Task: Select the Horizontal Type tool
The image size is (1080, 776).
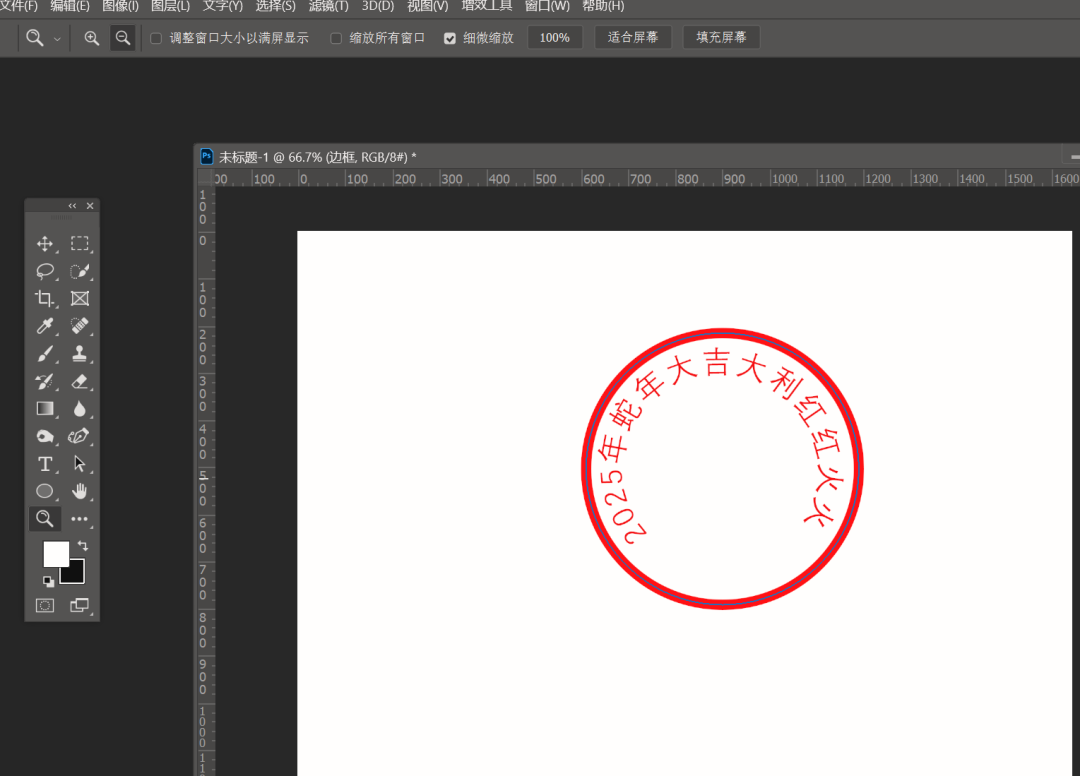Action: click(x=45, y=464)
